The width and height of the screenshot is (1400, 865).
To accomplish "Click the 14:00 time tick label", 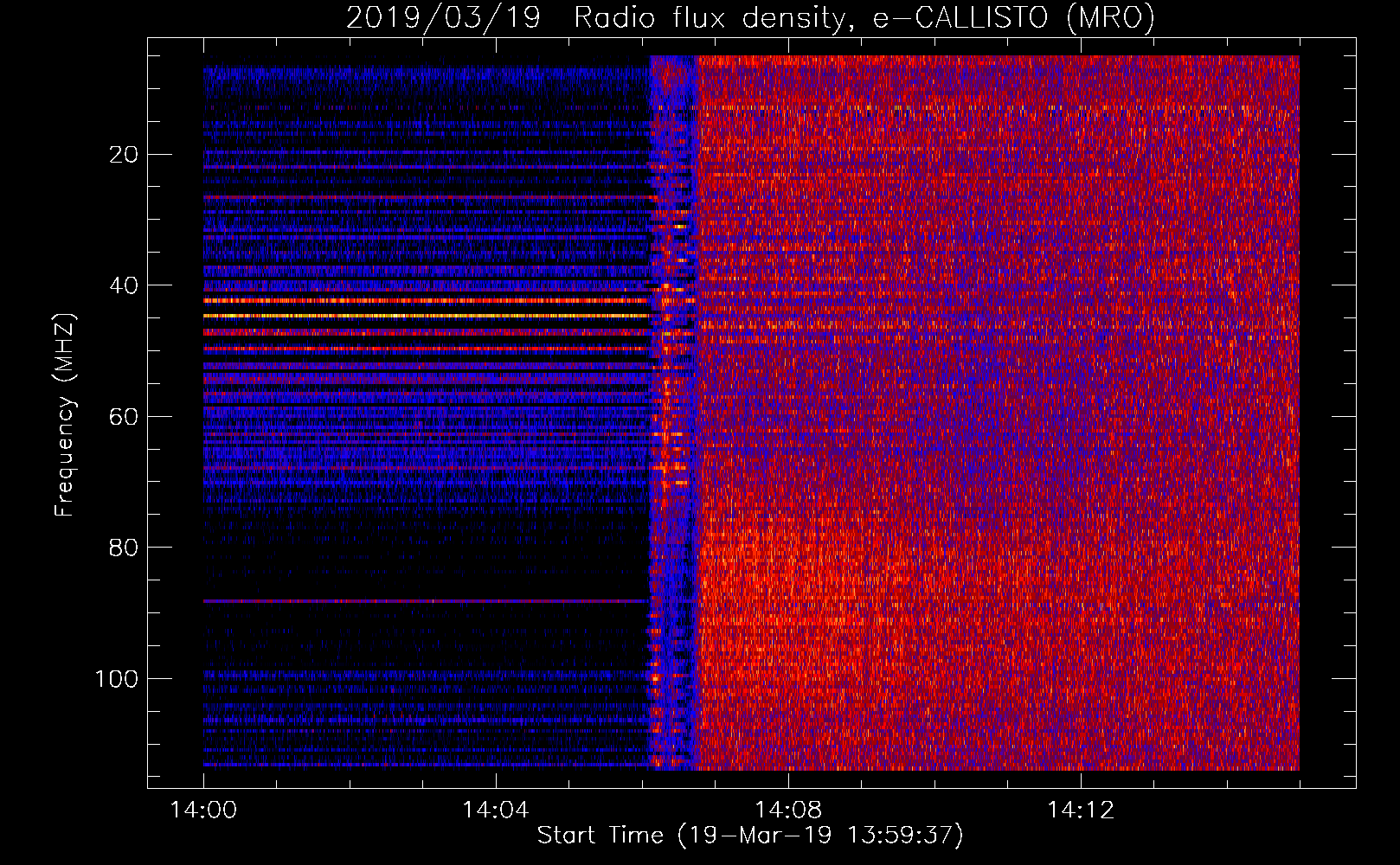I will (x=204, y=811).
